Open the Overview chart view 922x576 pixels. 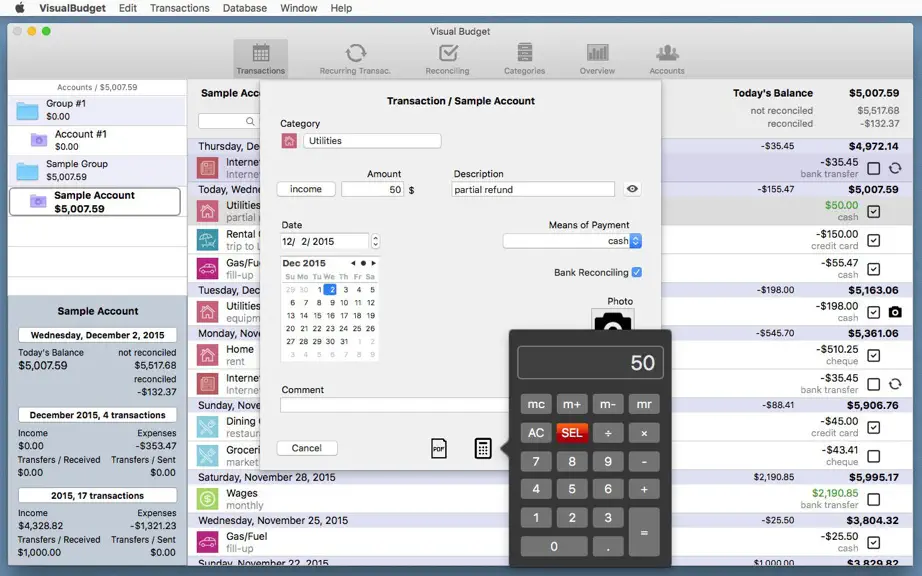597,59
